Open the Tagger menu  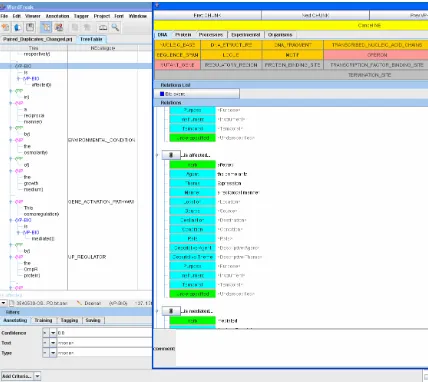coord(81,16)
